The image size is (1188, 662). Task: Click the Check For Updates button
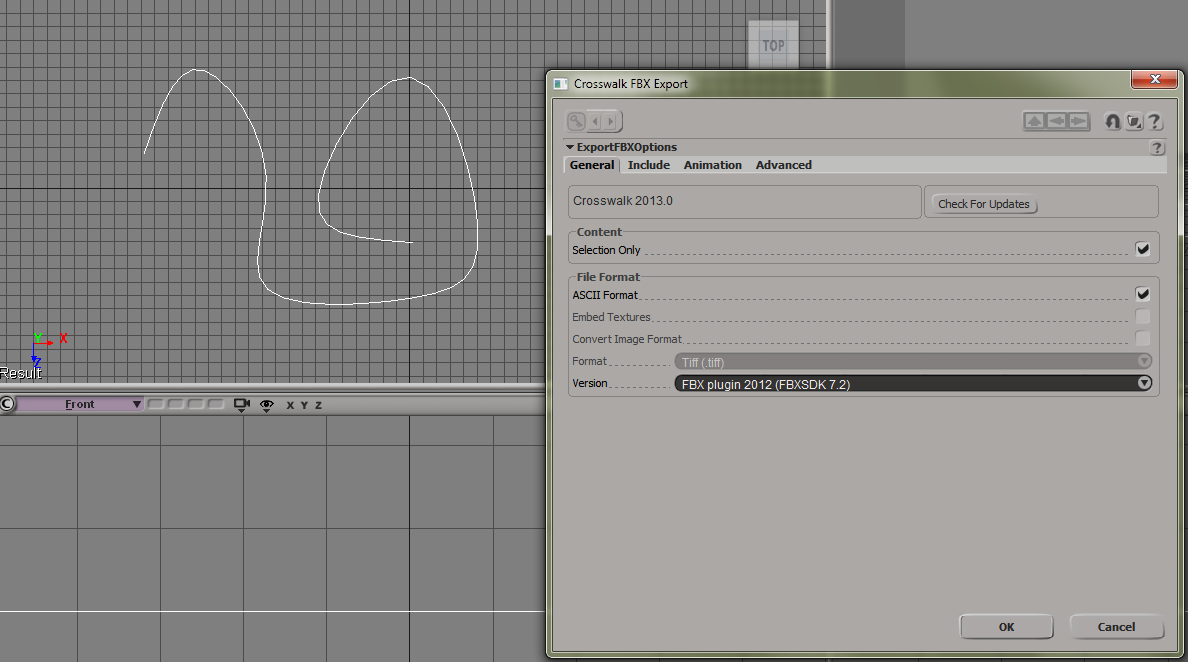(983, 204)
